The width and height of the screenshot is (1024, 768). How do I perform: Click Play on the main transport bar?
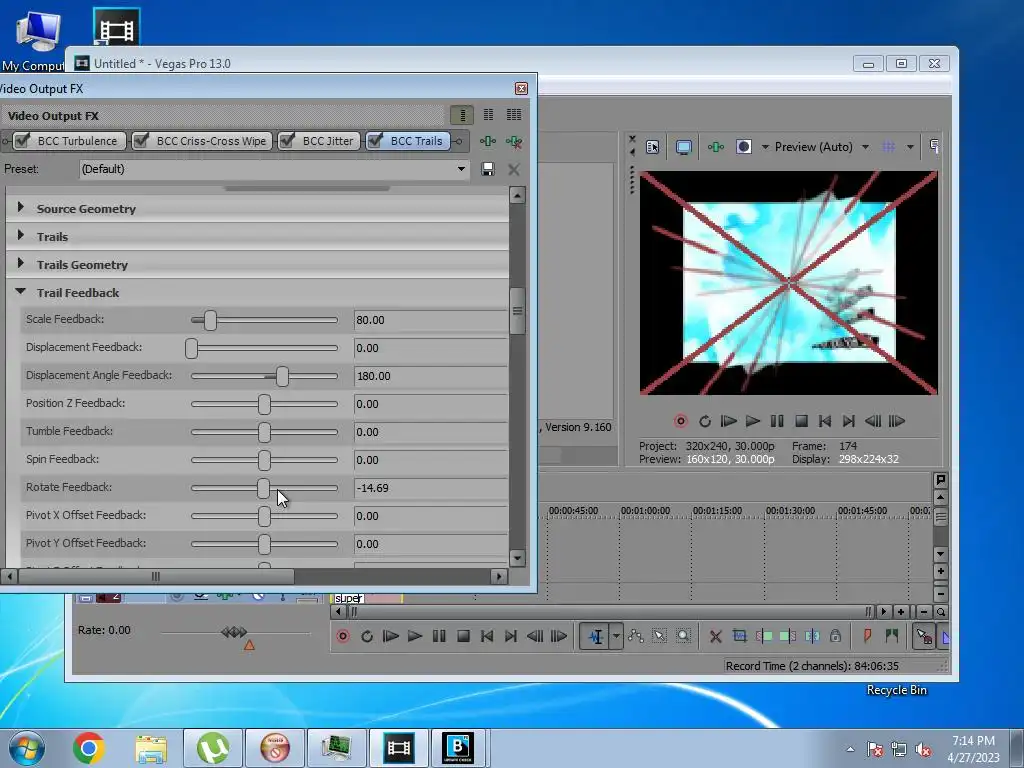pyautogui.click(x=414, y=636)
